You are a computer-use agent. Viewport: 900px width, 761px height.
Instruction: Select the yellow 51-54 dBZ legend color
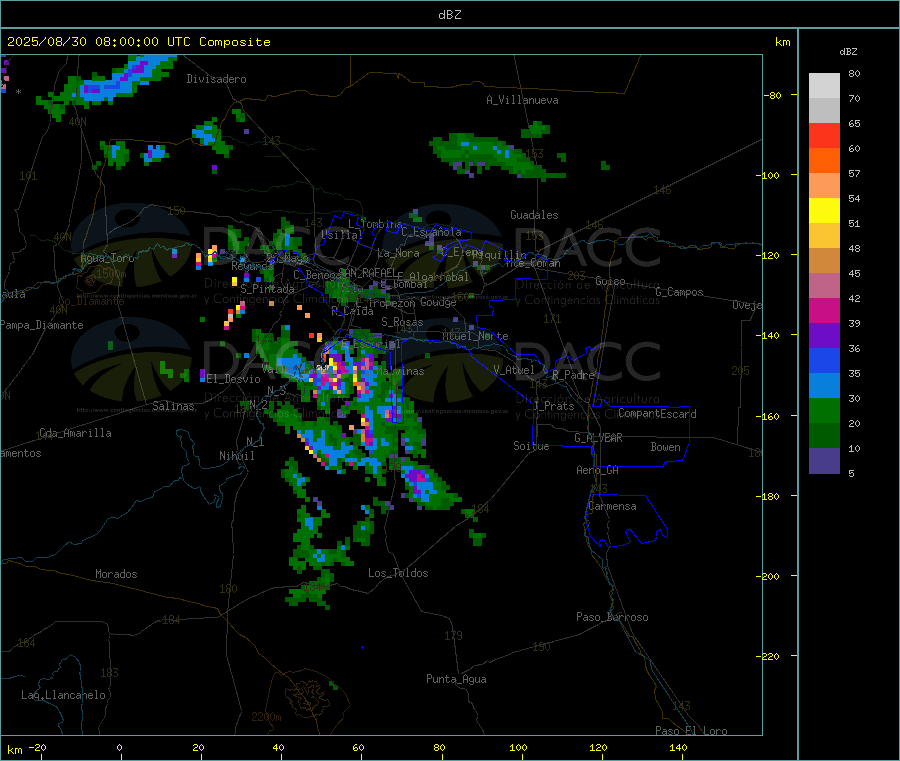coord(824,211)
